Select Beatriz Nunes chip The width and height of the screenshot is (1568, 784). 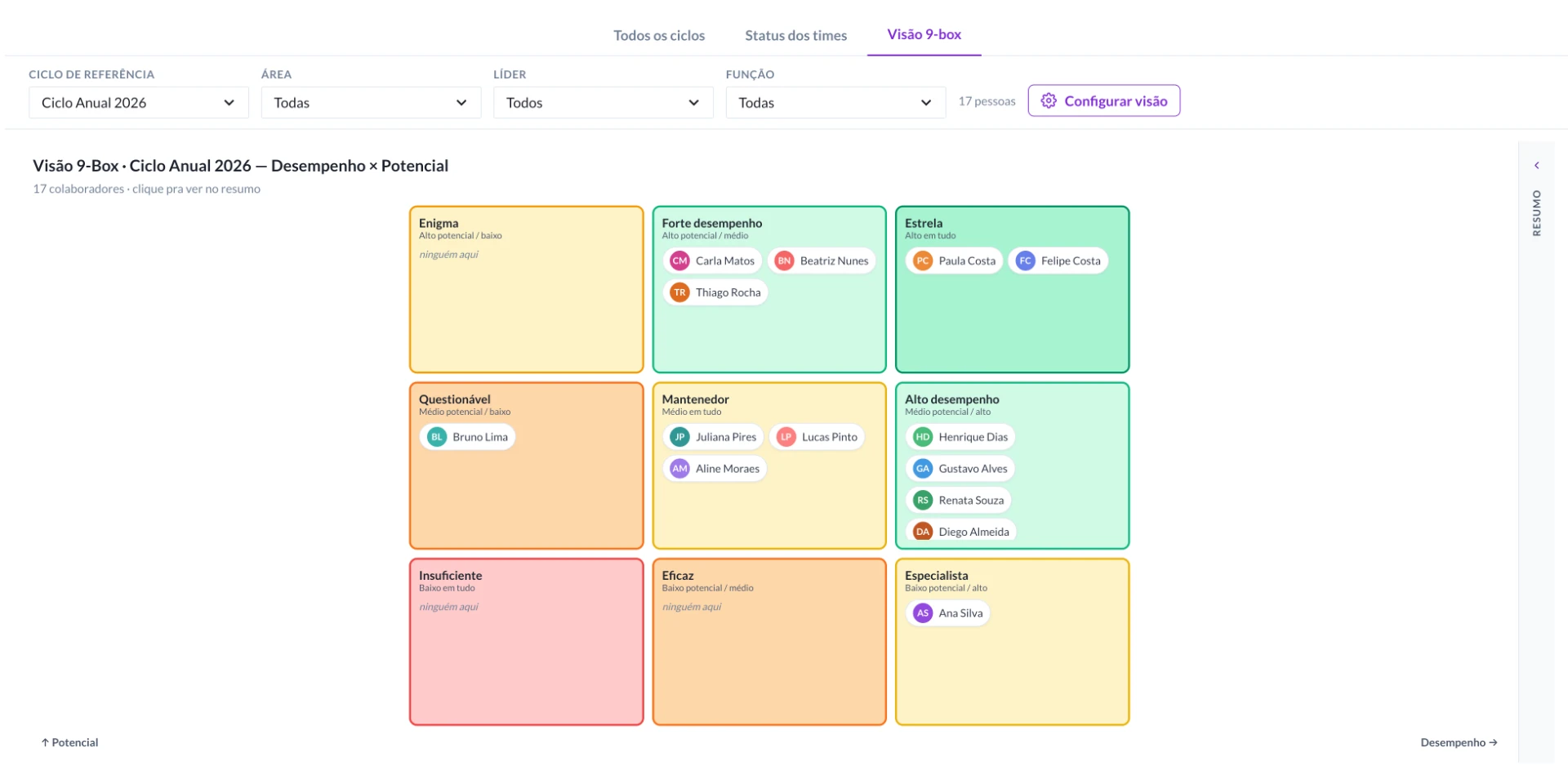(822, 261)
